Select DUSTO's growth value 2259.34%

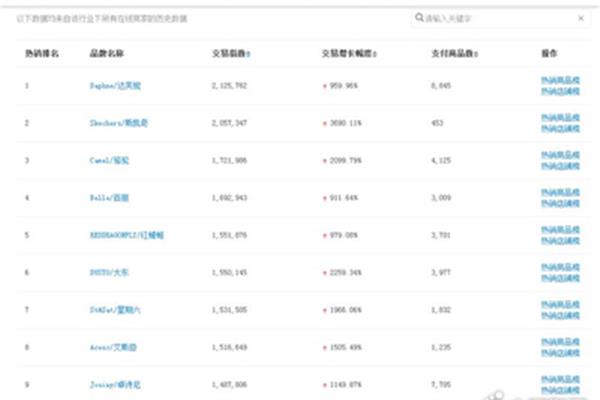pos(346,272)
